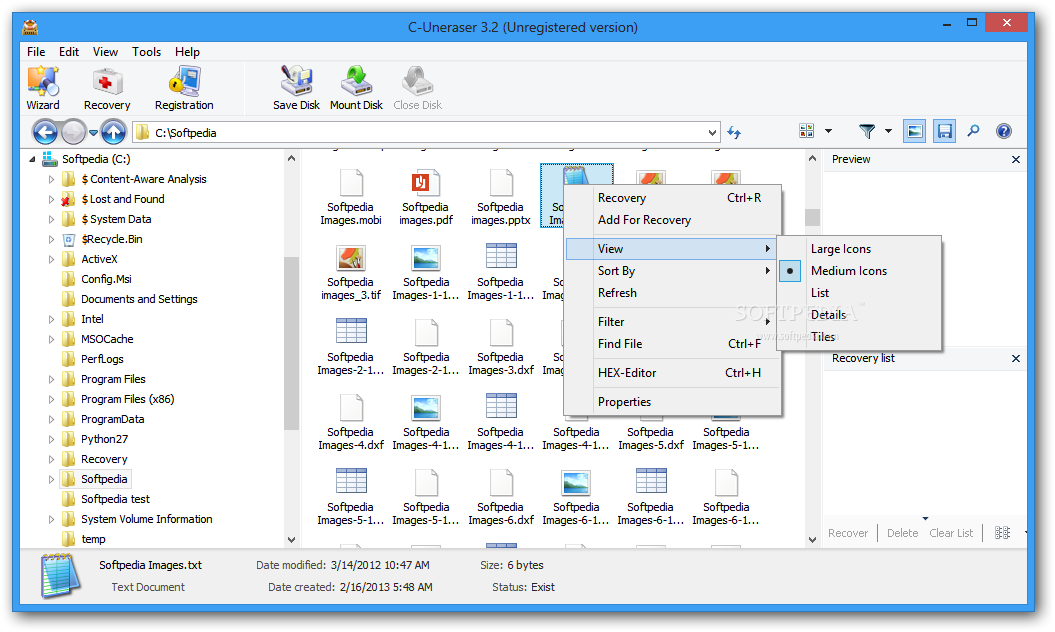1055x632 pixels.
Task: Expand the Softpedia folder node
Action: click(x=51, y=479)
